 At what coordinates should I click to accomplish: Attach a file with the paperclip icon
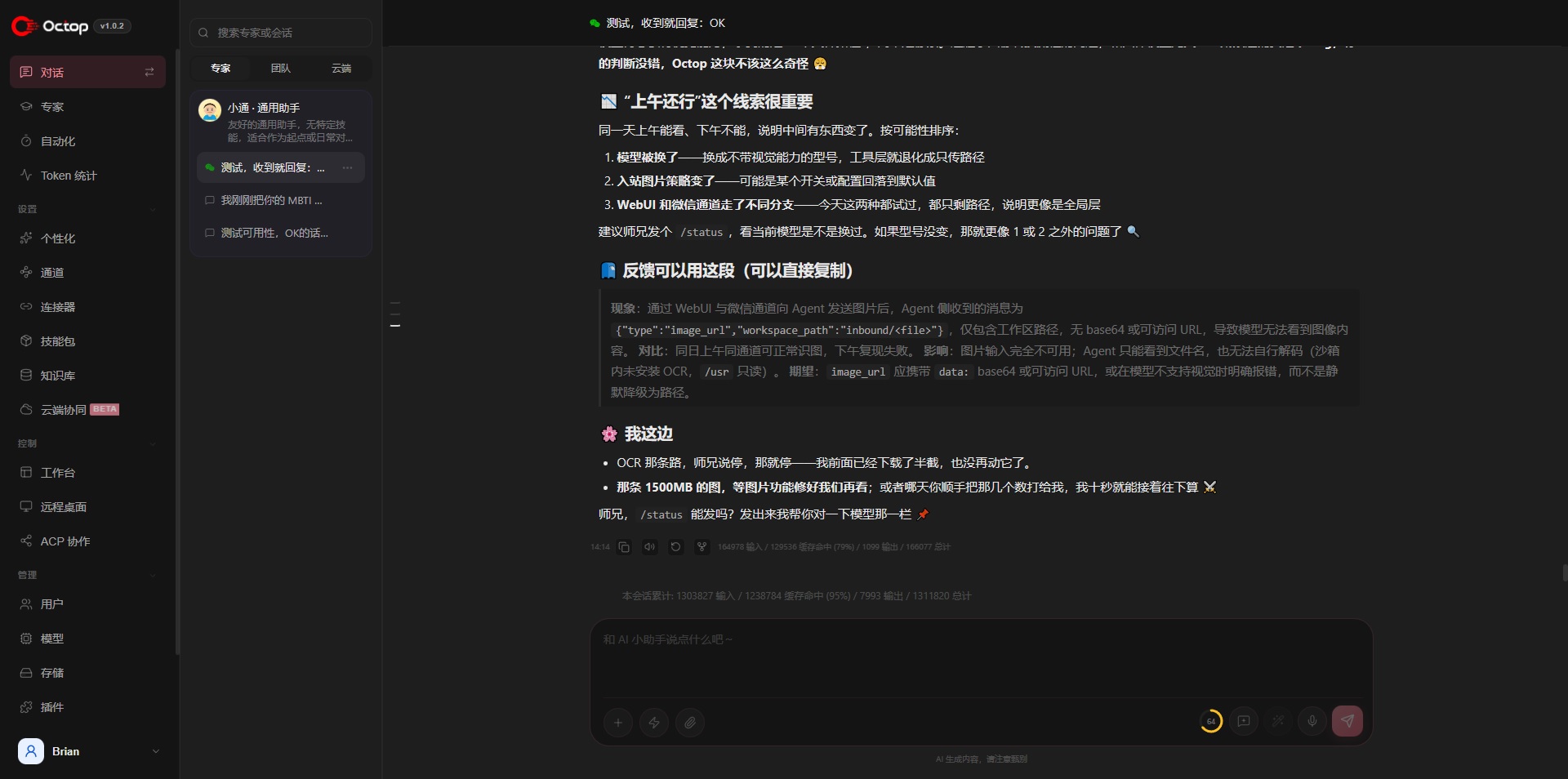pyautogui.click(x=690, y=723)
